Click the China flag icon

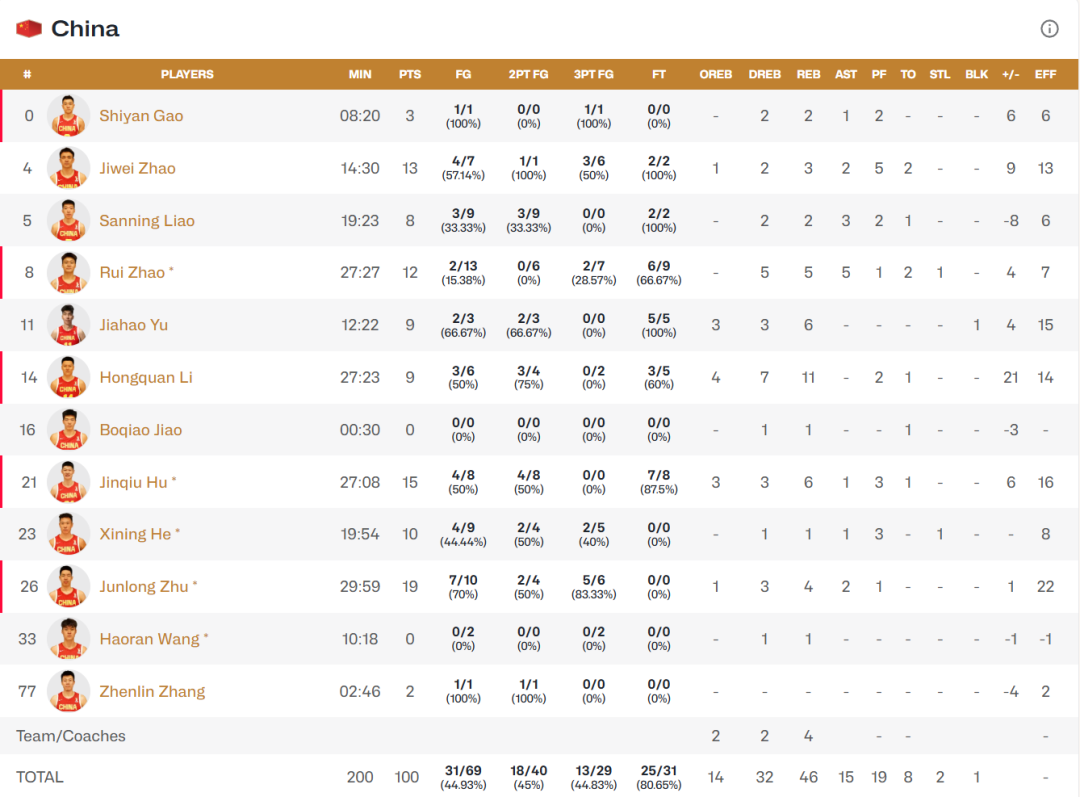(29, 28)
